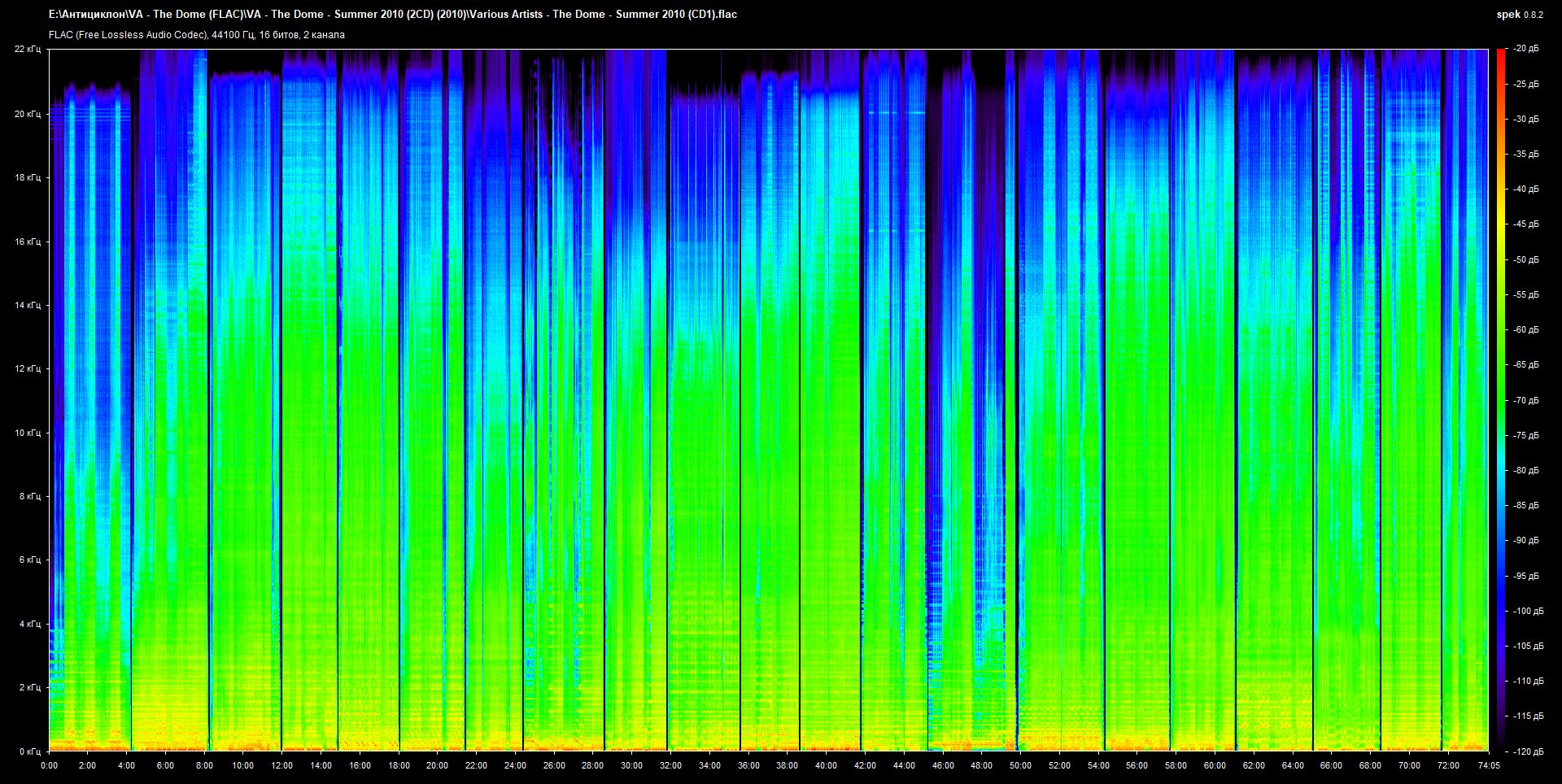Click the 24:00 time axis marker
Screen dimensions: 1562x784
point(515,765)
